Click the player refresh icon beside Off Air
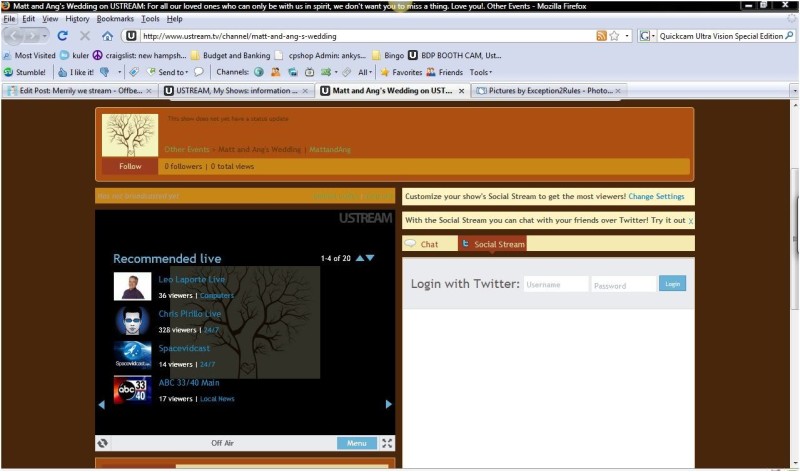Viewport: 800px width, 472px height. pyautogui.click(x=103, y=443)
